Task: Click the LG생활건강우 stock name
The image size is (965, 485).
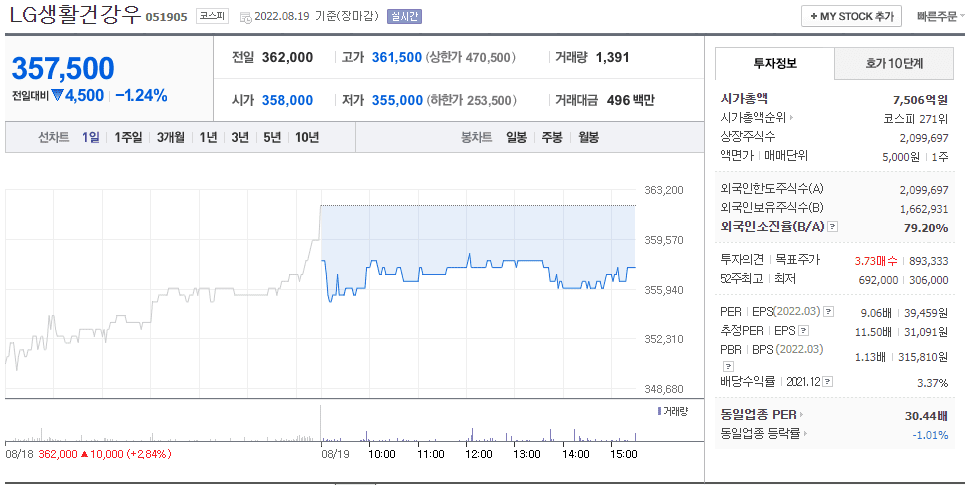Action: 76,15
